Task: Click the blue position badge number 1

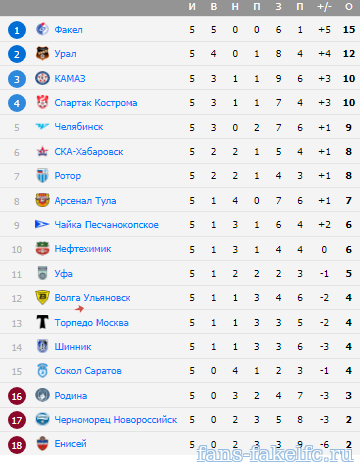Action: pos(17,30)
